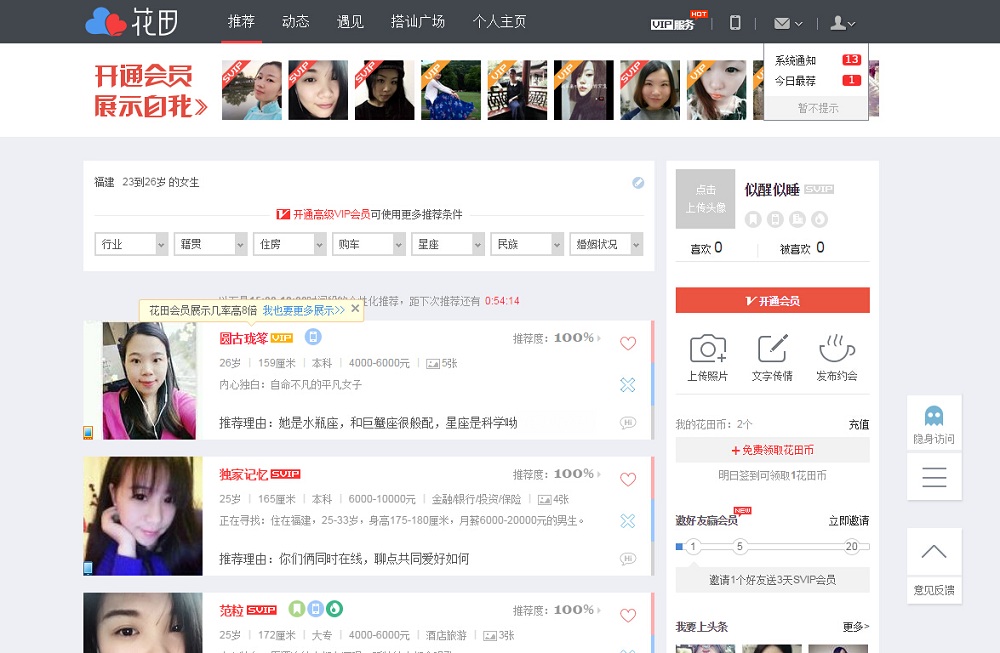Switch to the 推荐 tab
The height and width of the screenshot is (653, 1000).
coord(241,22)
